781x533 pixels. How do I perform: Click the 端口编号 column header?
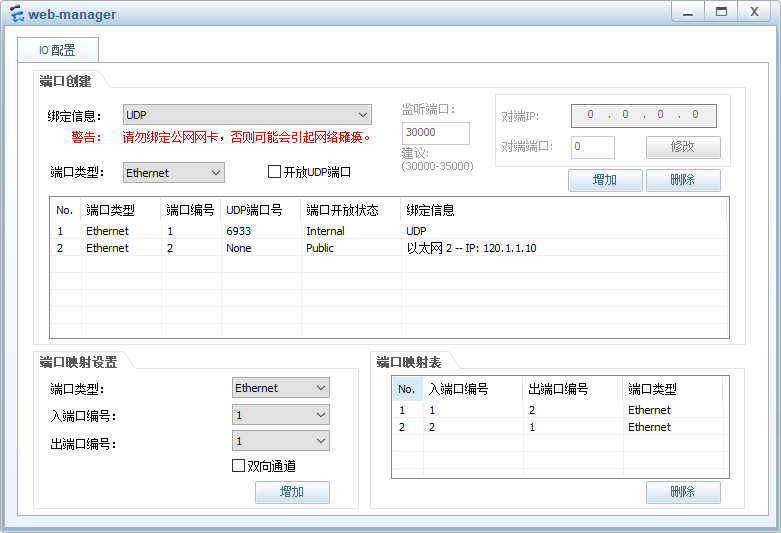click(x=191, y=210)
